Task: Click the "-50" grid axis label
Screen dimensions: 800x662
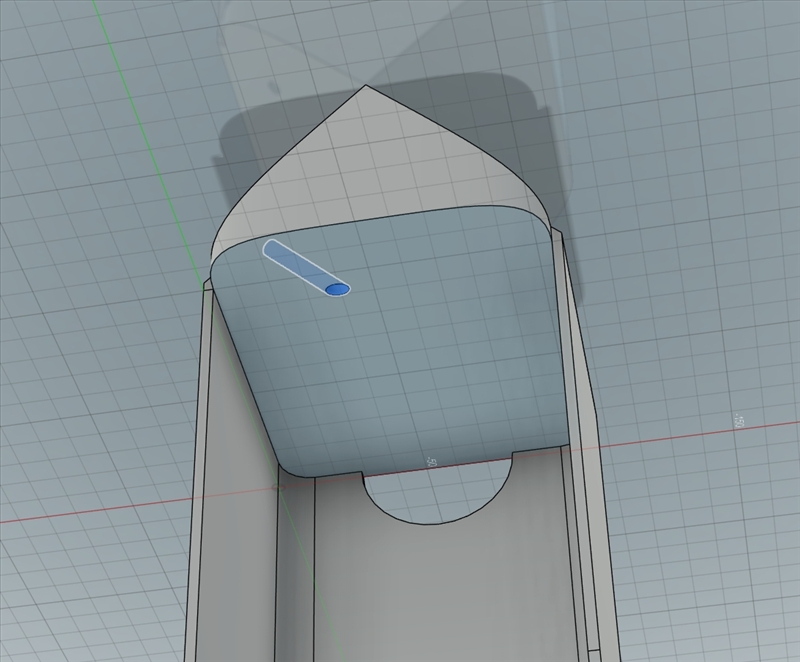Action: 431,463
